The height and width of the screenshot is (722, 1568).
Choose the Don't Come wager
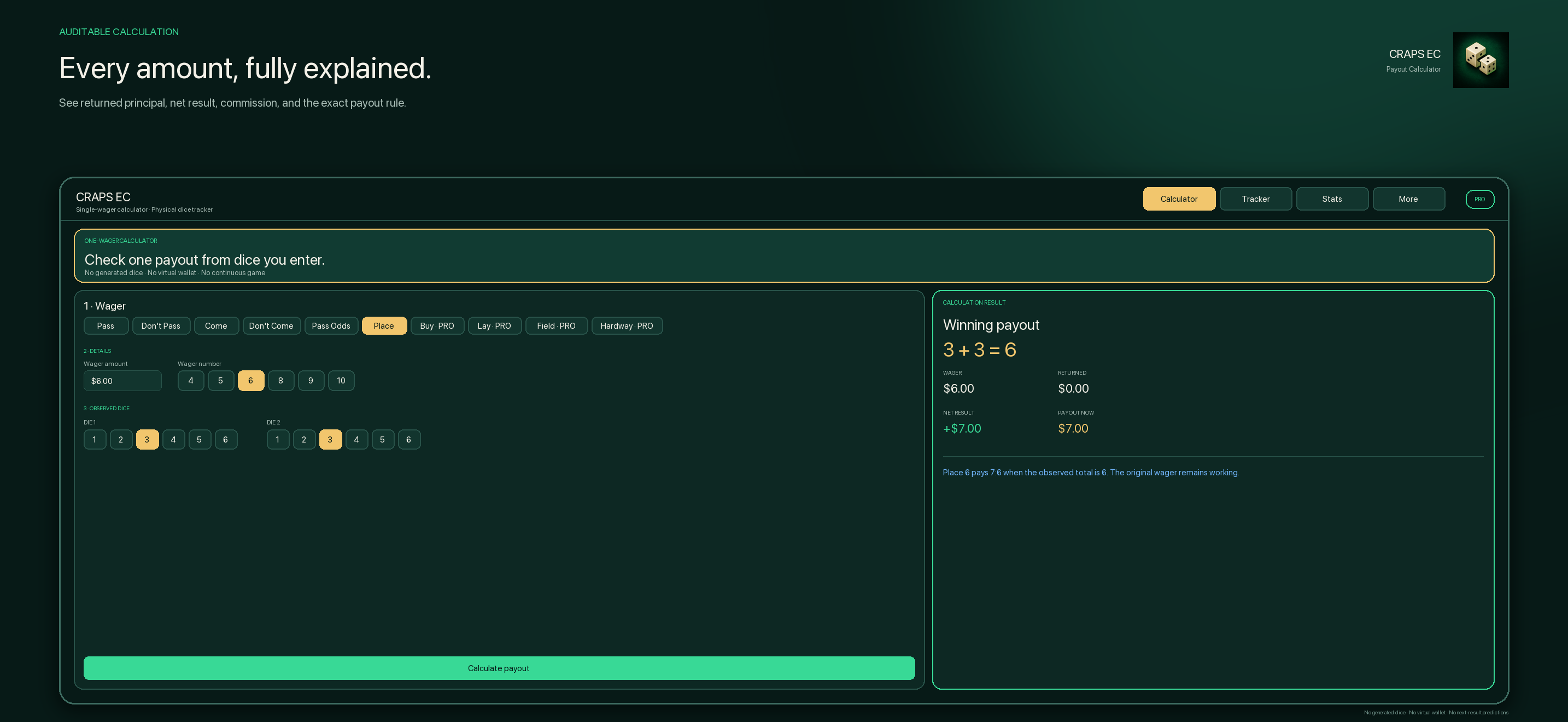point(272,325)
